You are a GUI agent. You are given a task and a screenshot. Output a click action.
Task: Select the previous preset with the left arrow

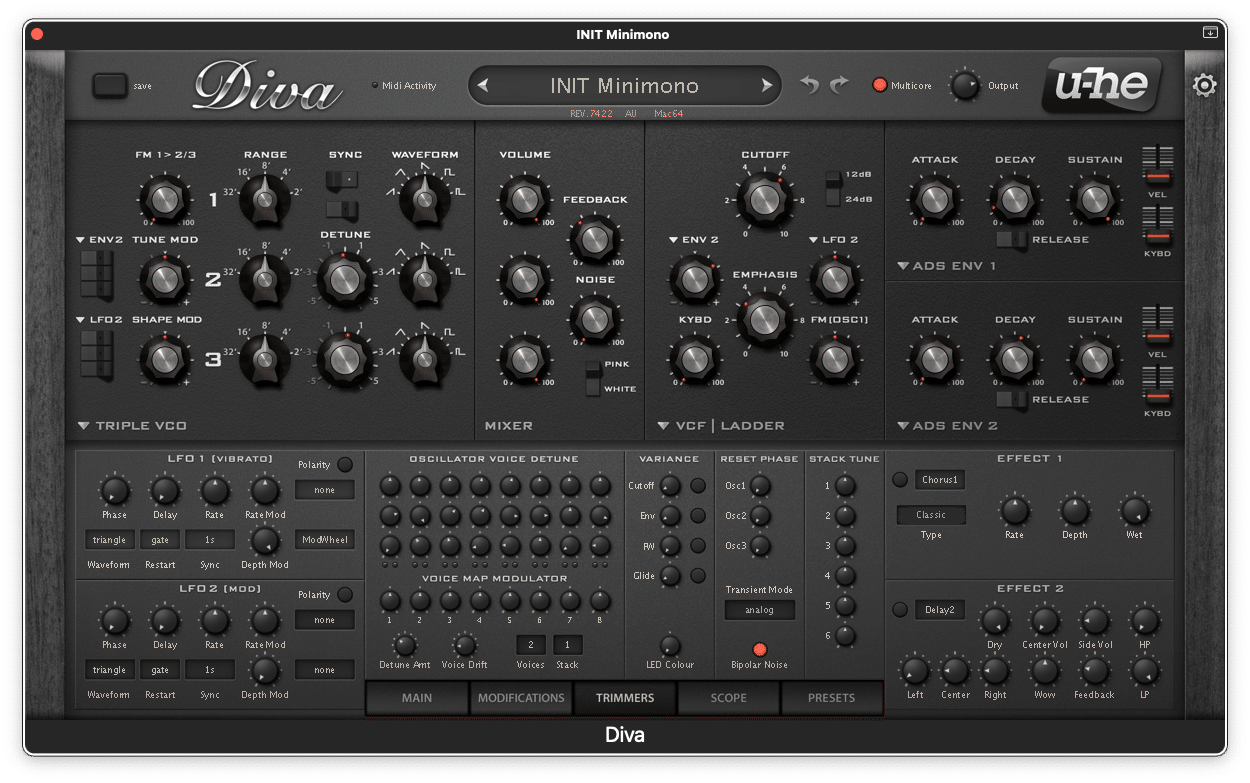coord(483,86)
